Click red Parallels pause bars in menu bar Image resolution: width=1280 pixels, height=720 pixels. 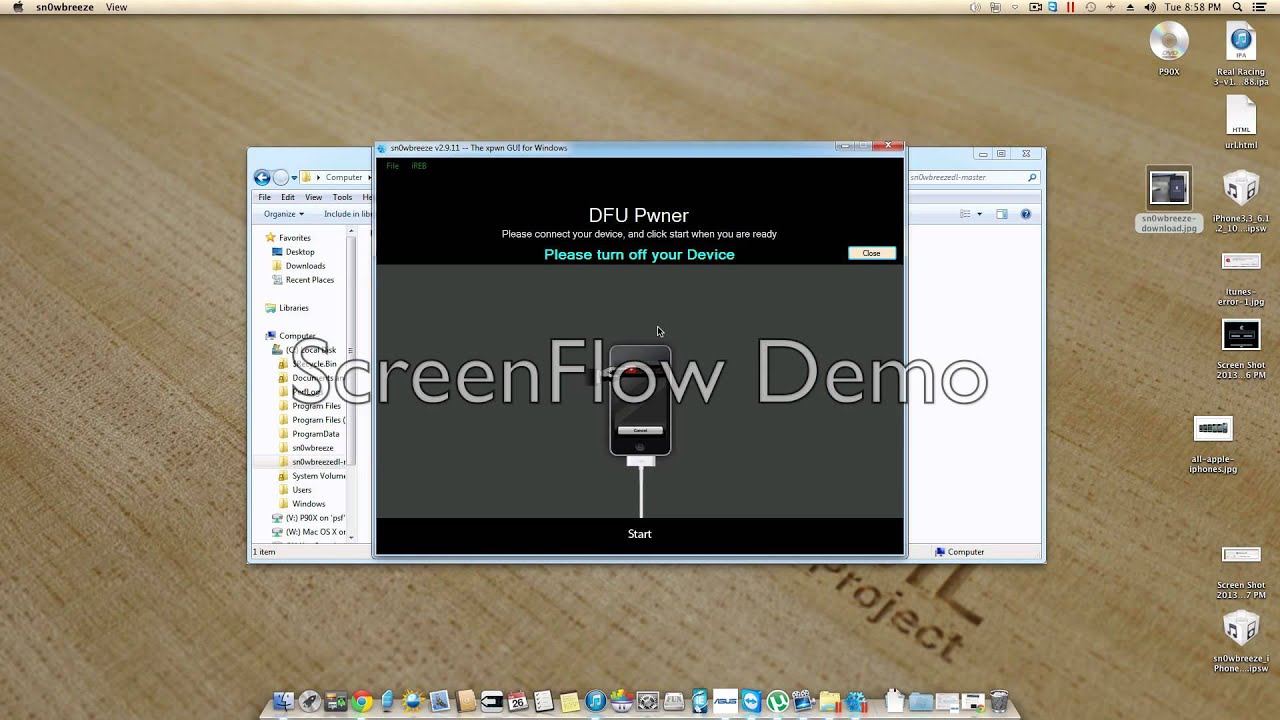1070,7
